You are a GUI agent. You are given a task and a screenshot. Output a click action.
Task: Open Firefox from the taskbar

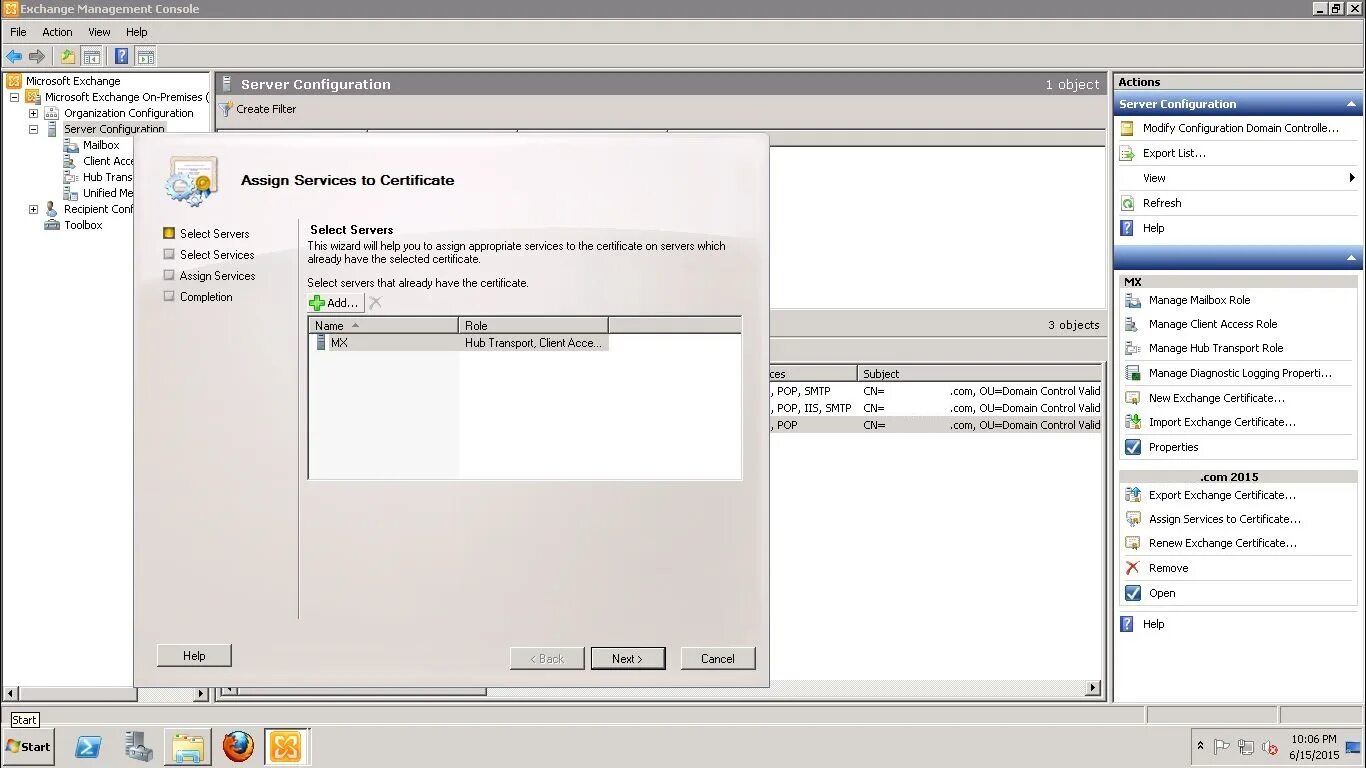coord(238,746)
